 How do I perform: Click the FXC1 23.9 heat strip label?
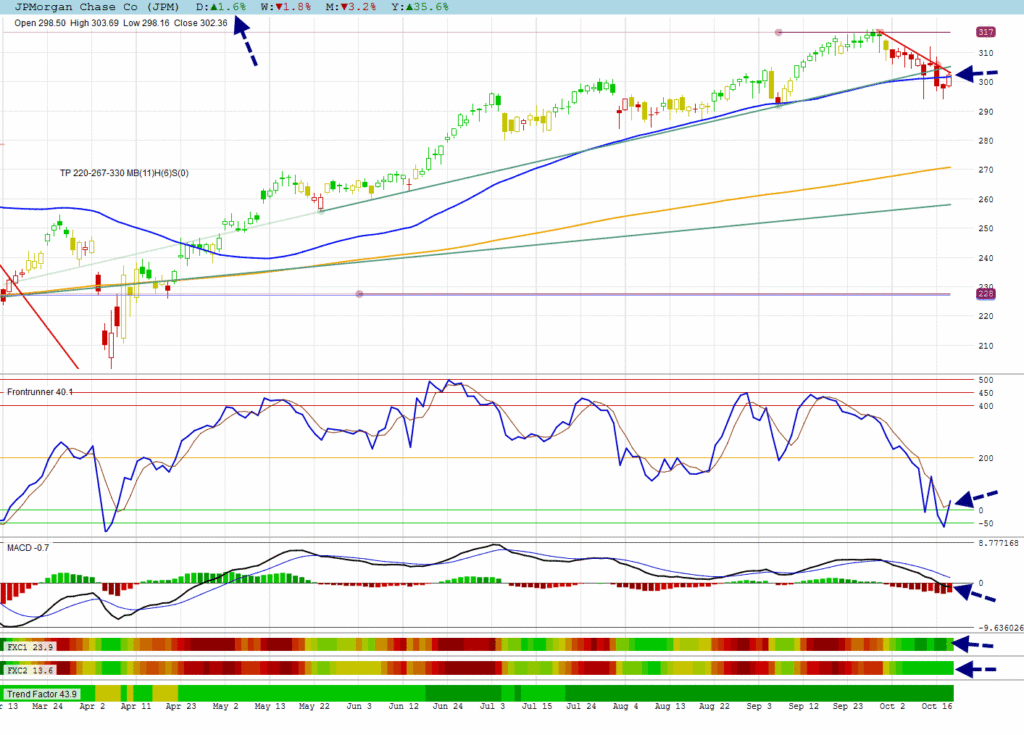30,647
